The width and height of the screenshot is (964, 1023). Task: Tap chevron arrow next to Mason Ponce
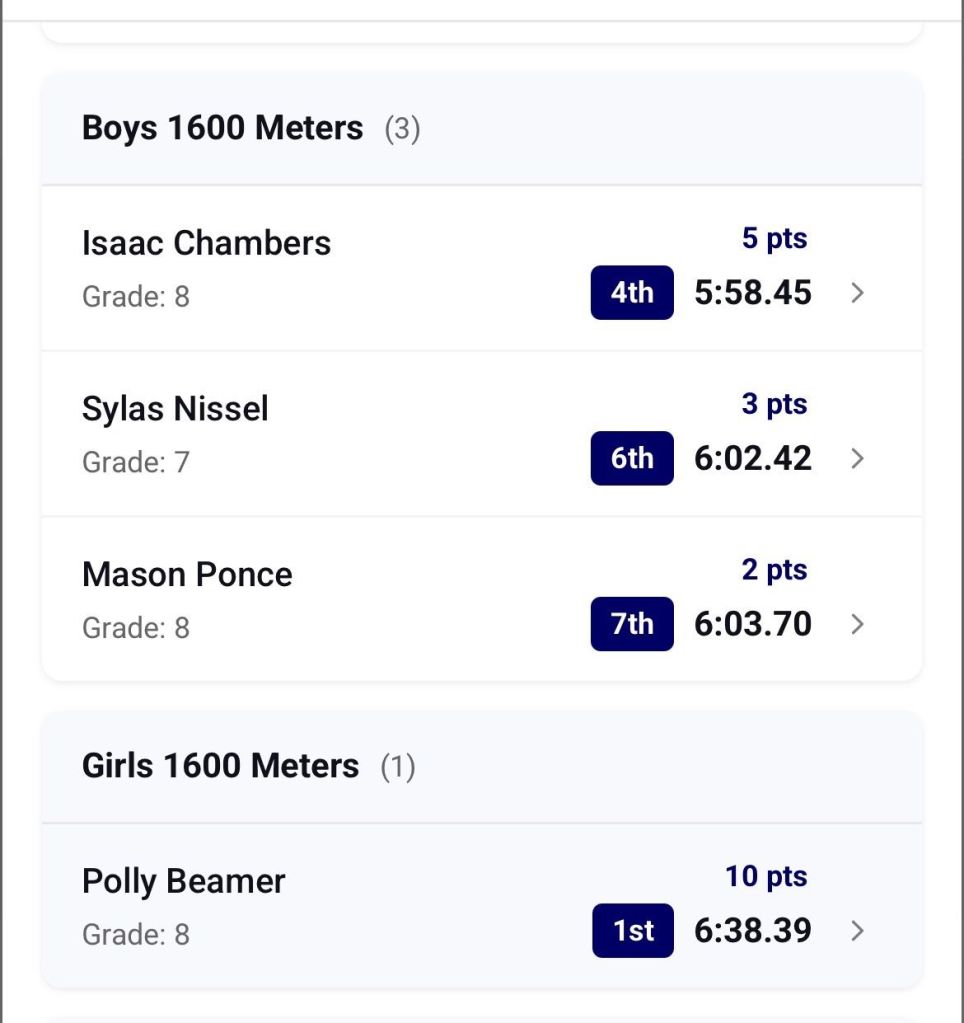point(857,624)
